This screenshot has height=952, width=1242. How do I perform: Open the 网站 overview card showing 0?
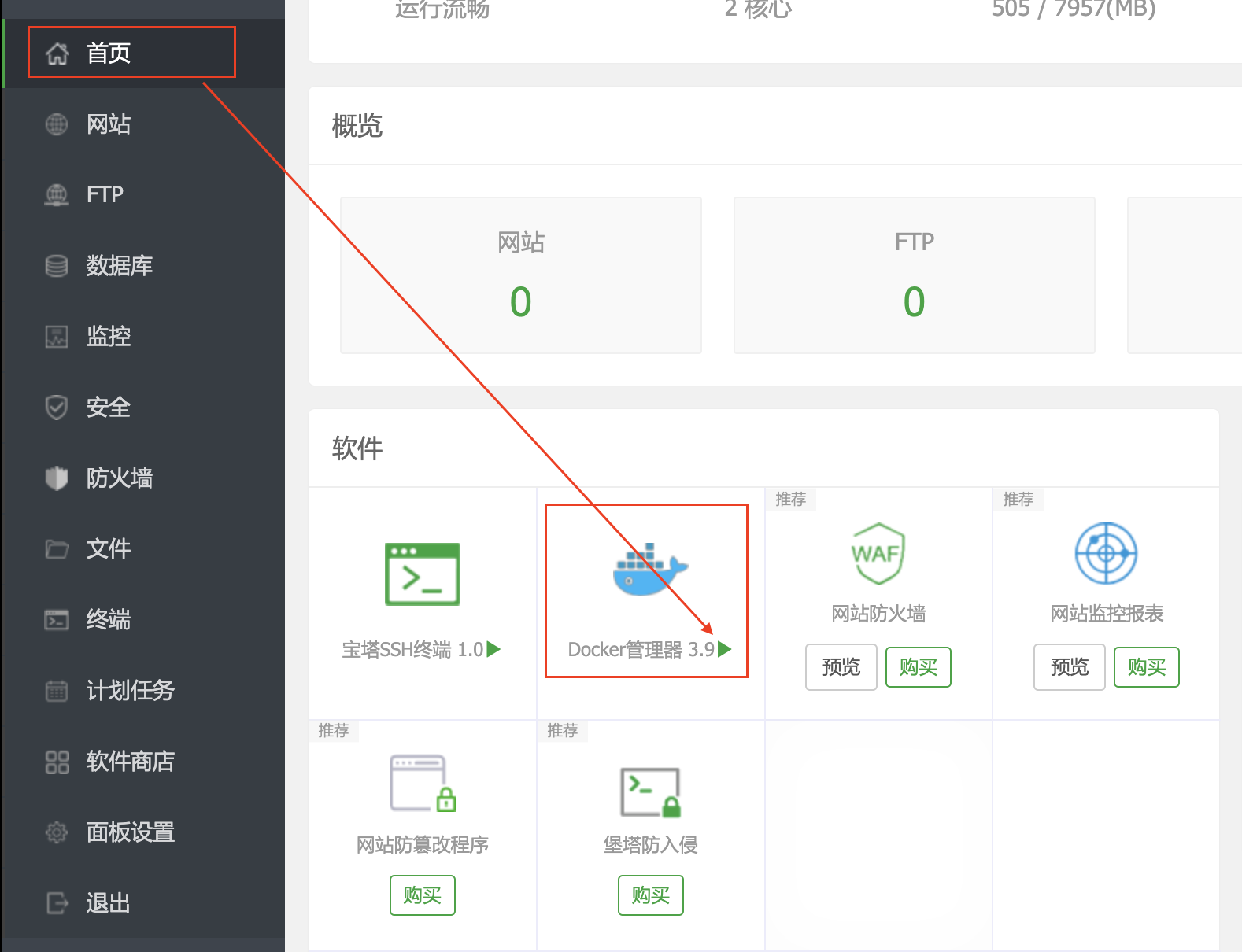pos(520,275)
